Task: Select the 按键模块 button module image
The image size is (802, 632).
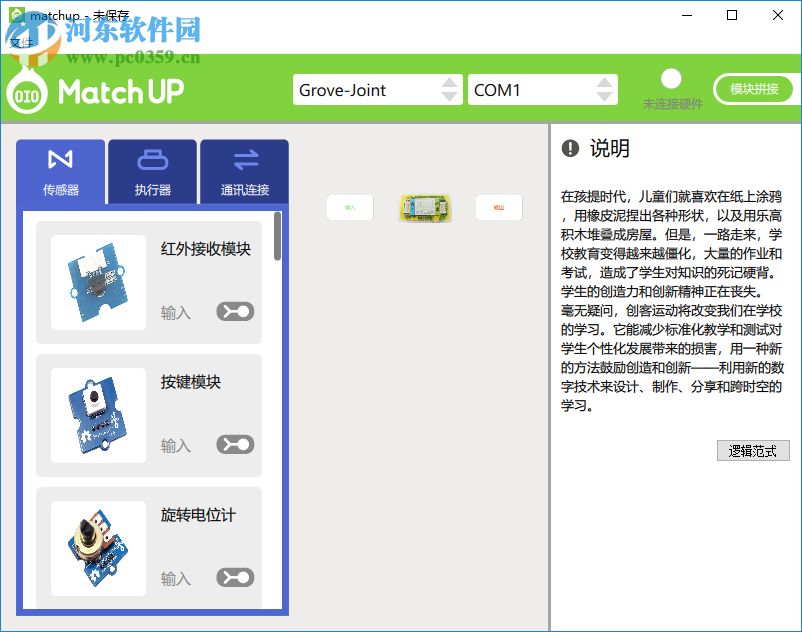Action: 98,414
